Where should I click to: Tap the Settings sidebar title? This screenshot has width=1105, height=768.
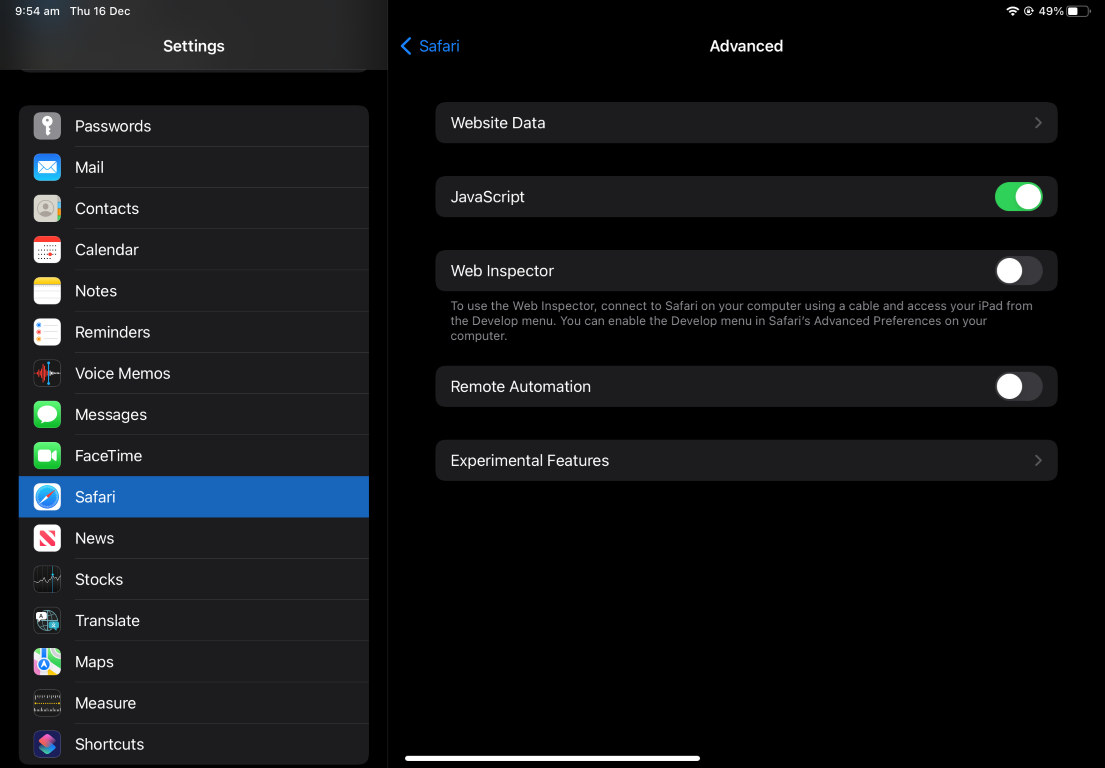[194, 46]
